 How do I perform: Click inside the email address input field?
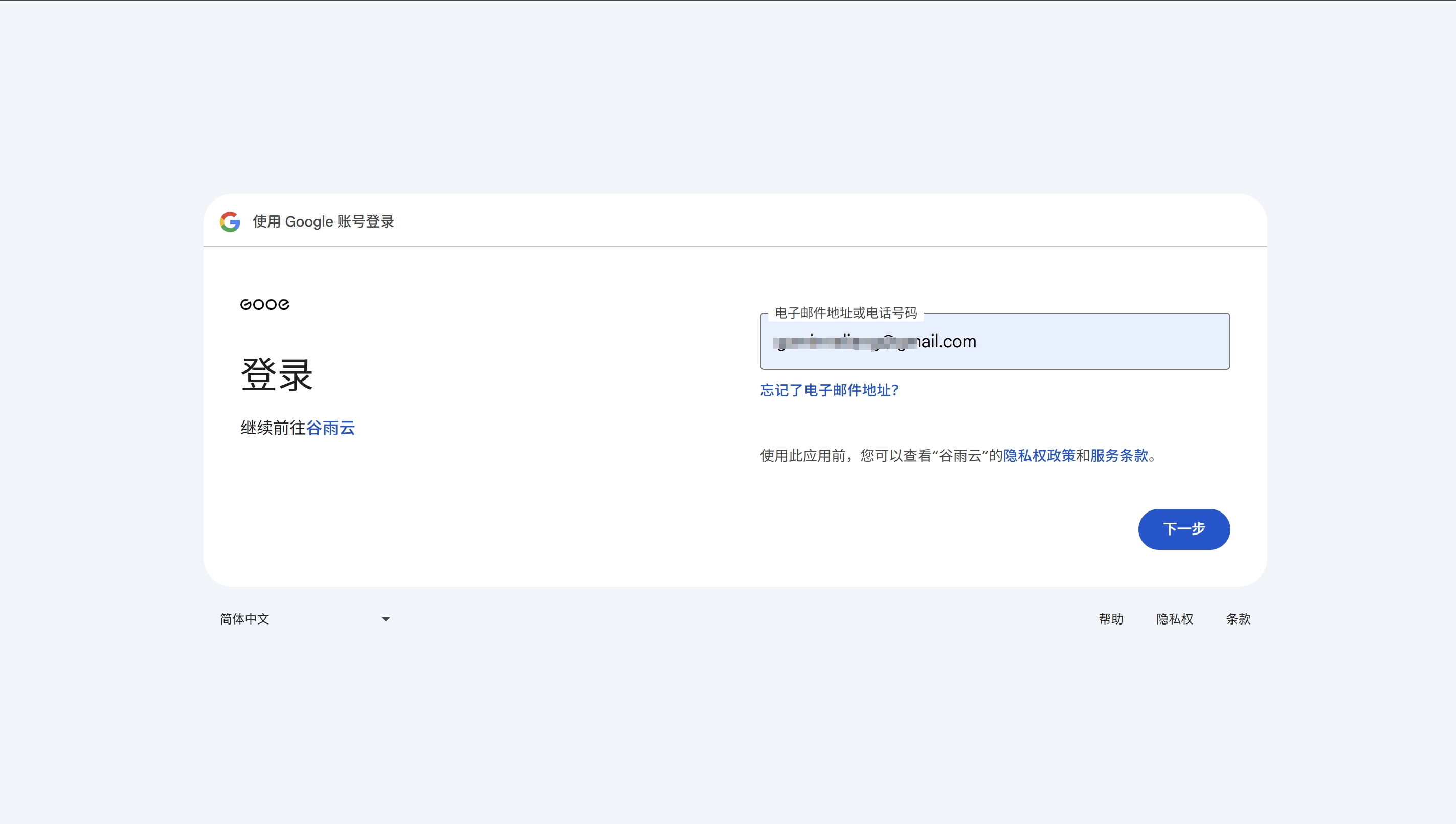(x=994, y=341)
